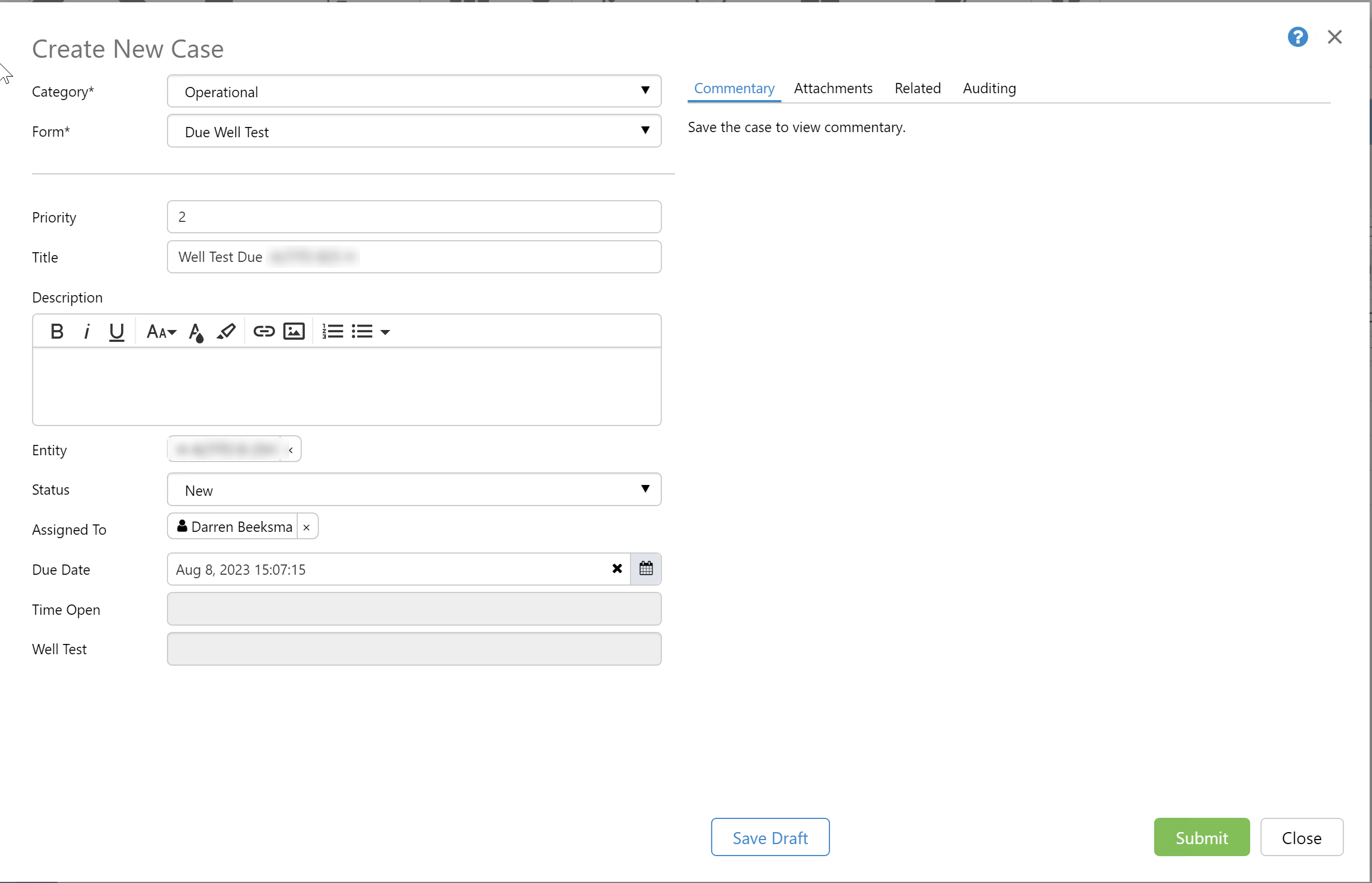Open the text color picker
The image size is (1372, 883).
(x=196, y=332)
